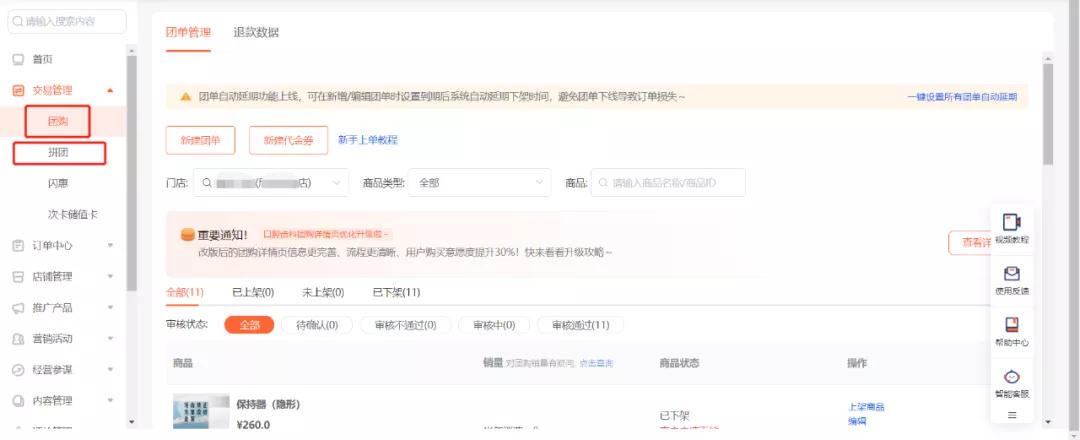1080x440 pixels.
Task: Switch to the 未上架(0) tab
Action: (323, 293)
